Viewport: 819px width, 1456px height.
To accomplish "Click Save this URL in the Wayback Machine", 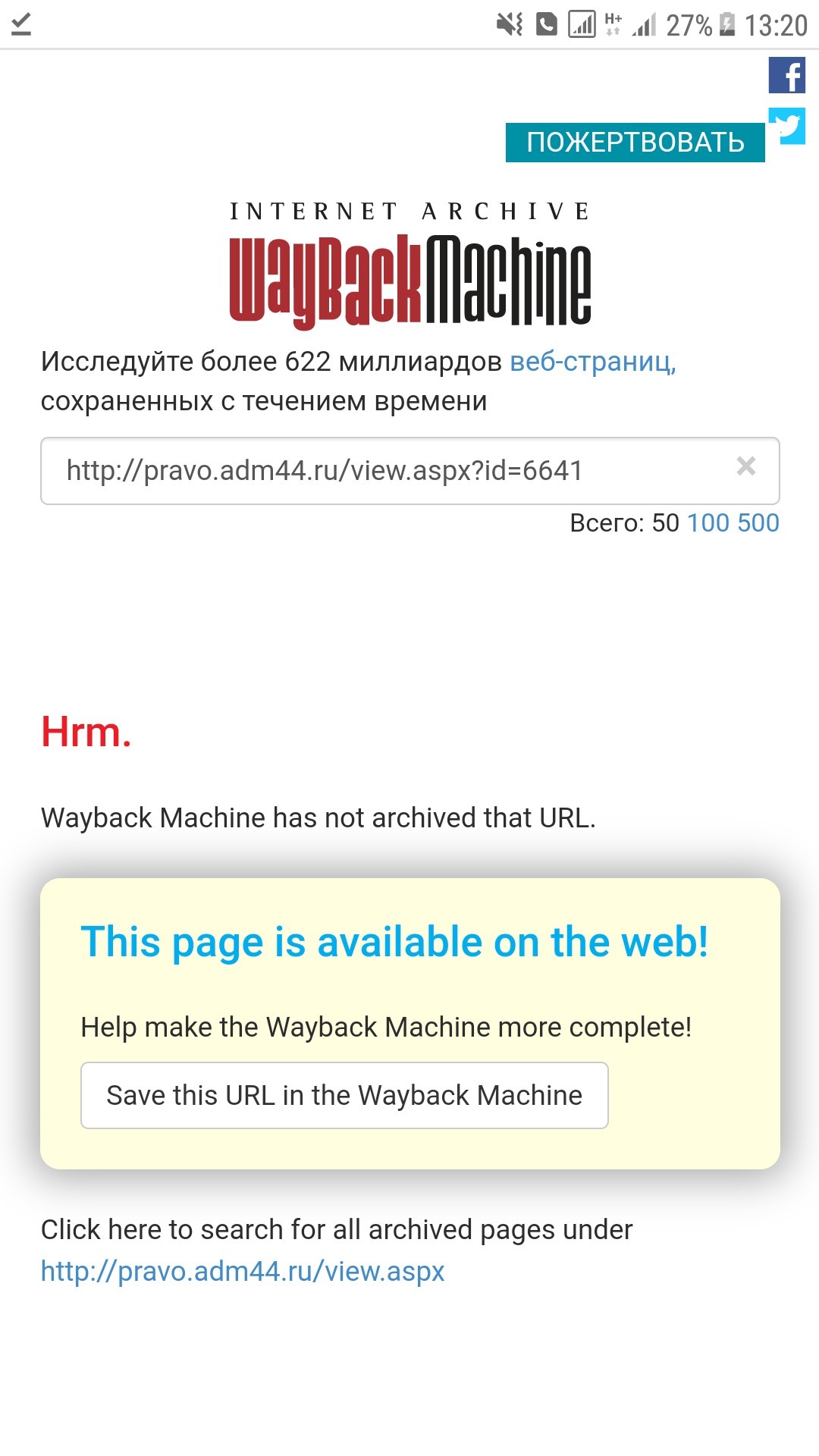I will (344, 1096).
